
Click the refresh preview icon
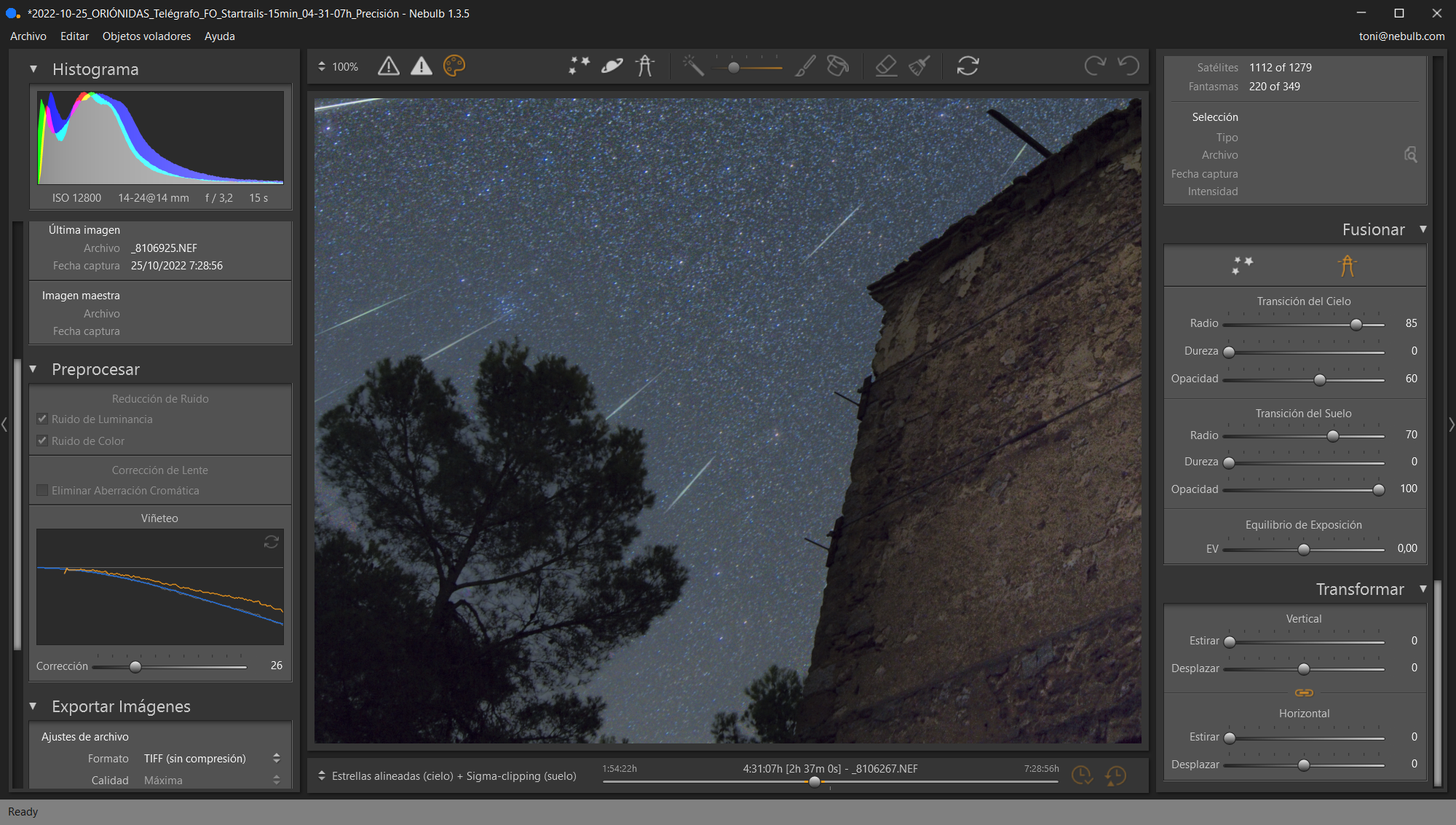(x=968, y=66)
